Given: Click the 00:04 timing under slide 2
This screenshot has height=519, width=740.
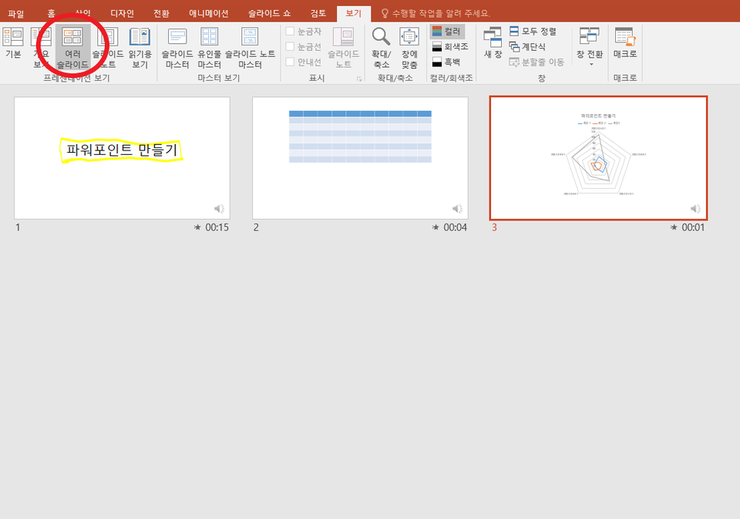Looking at the screenshot, I should pos(455,227).
